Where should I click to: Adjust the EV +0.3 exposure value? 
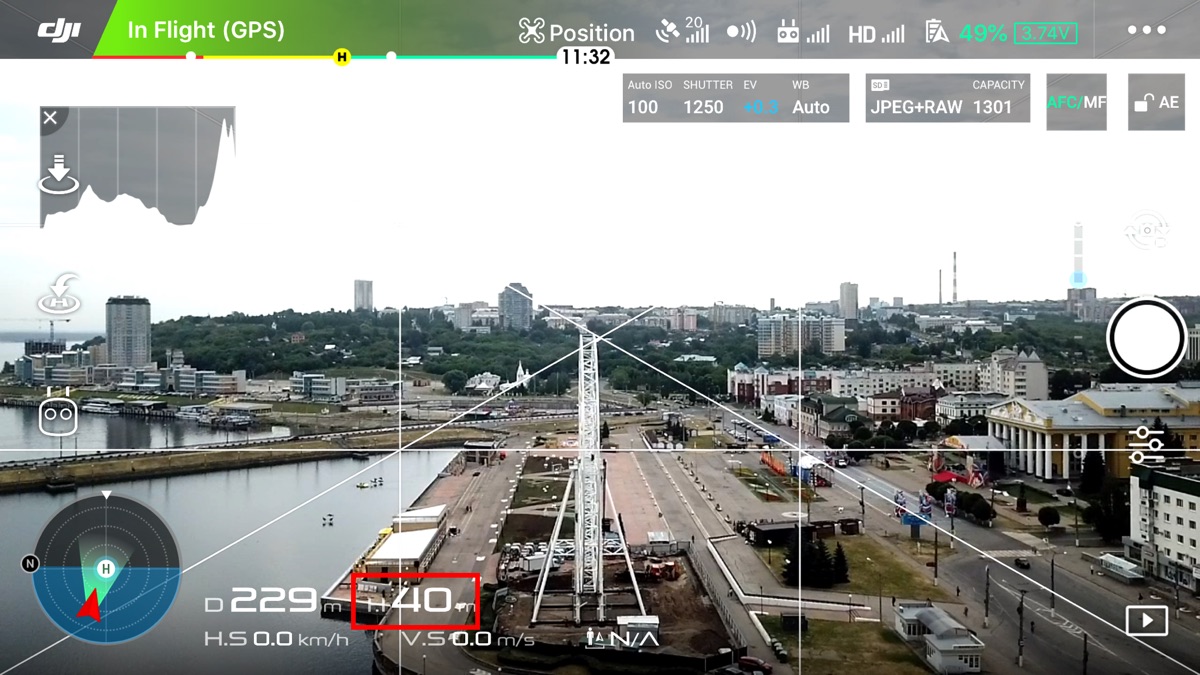pos(761,98)
